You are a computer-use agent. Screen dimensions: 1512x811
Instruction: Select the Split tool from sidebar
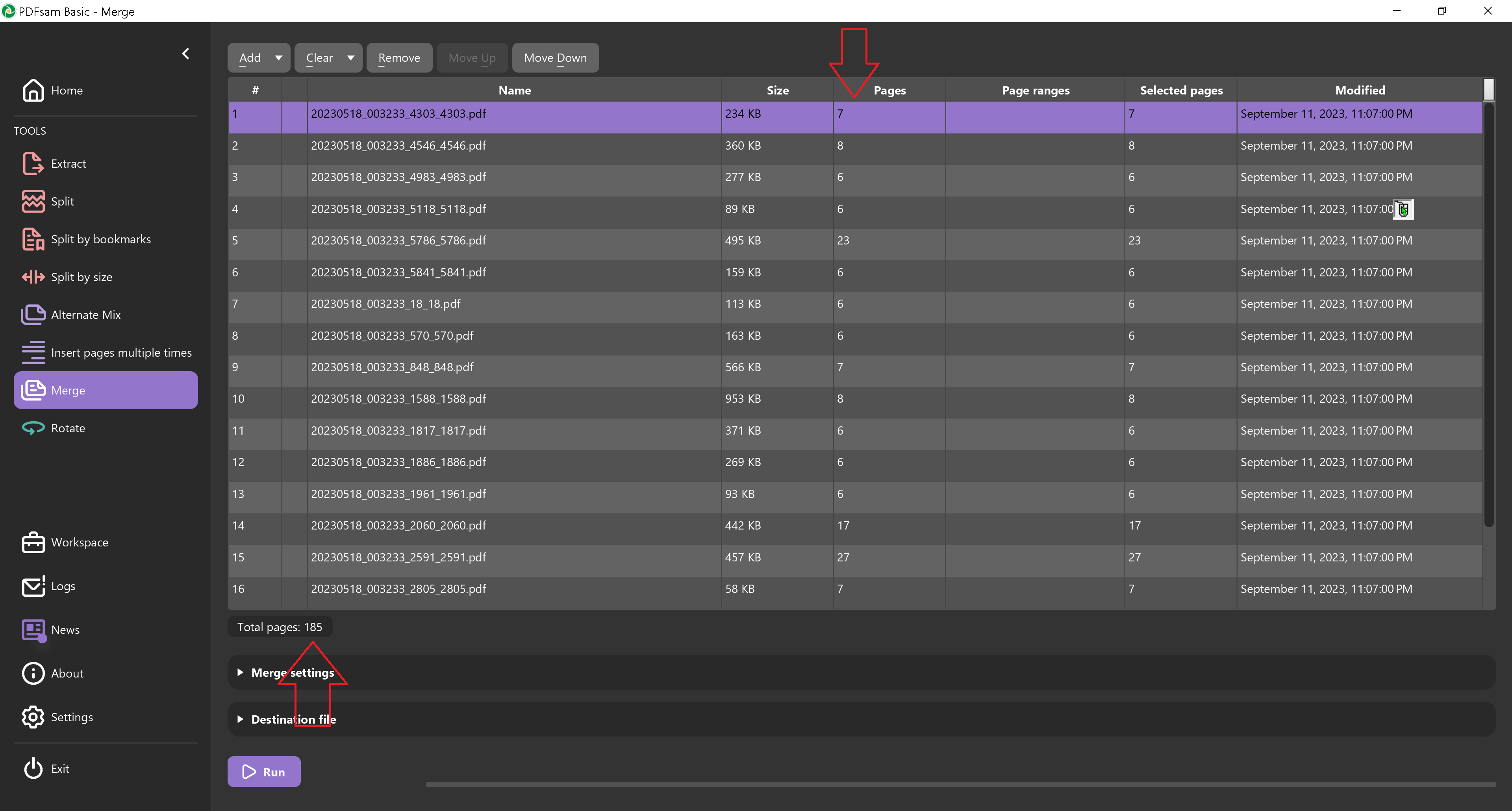coord(62,201)
